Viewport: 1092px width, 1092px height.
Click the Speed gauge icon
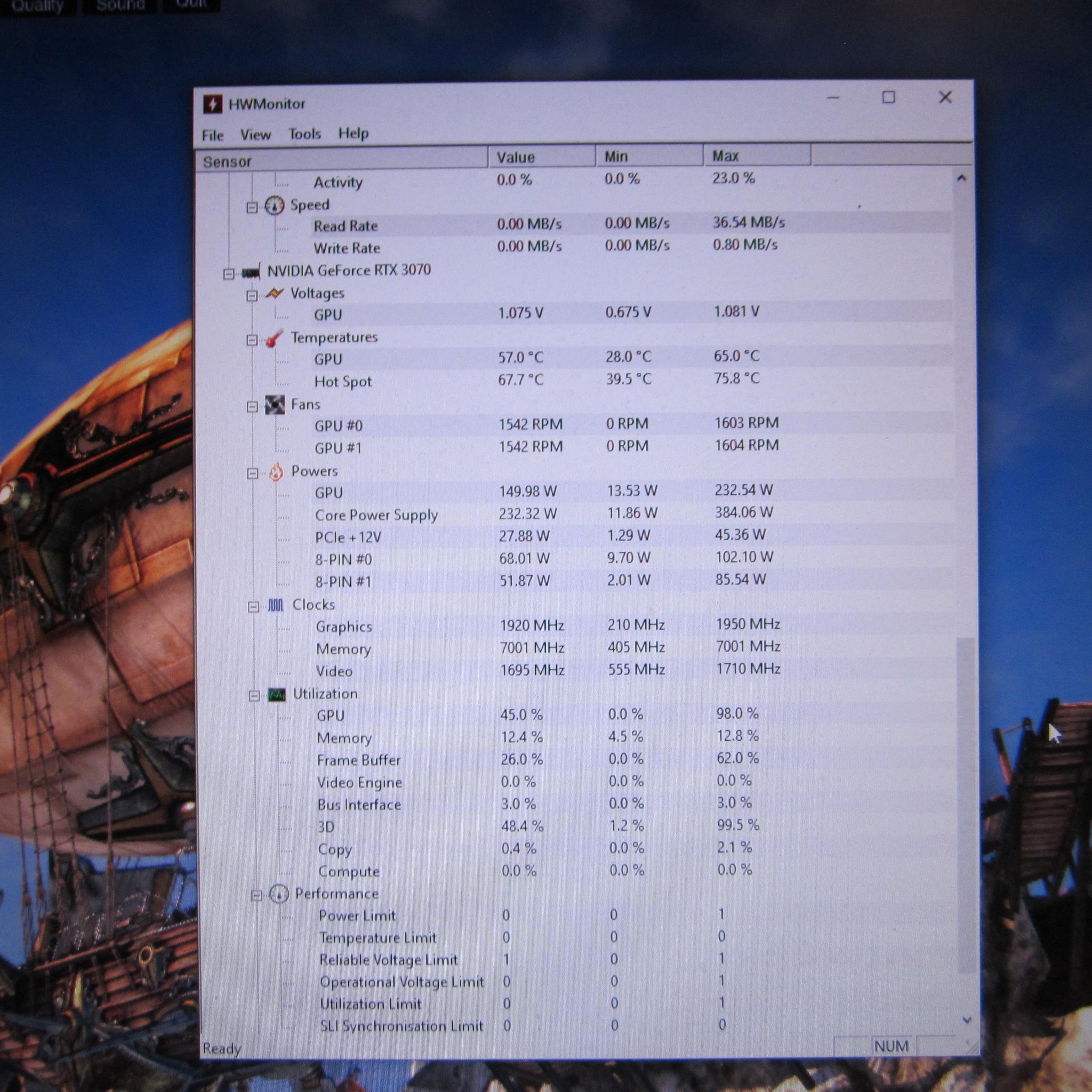tap(275, 206)
